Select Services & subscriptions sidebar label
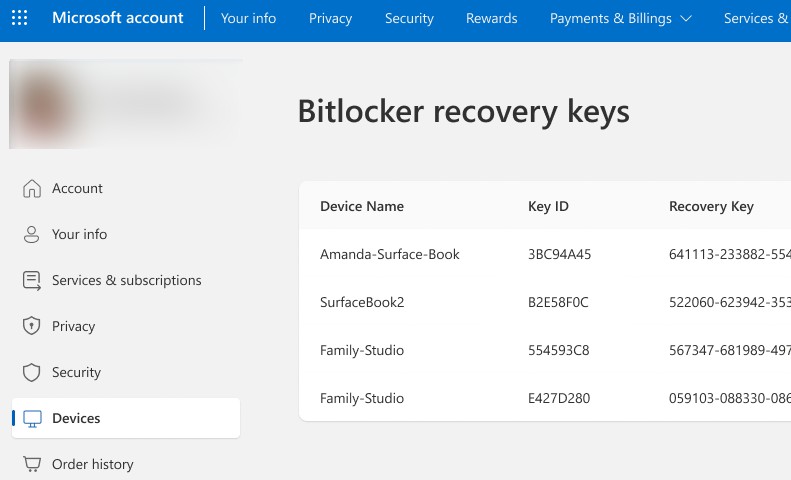The image size is (791, 480). pyautogui.click(x=127, y=280)
